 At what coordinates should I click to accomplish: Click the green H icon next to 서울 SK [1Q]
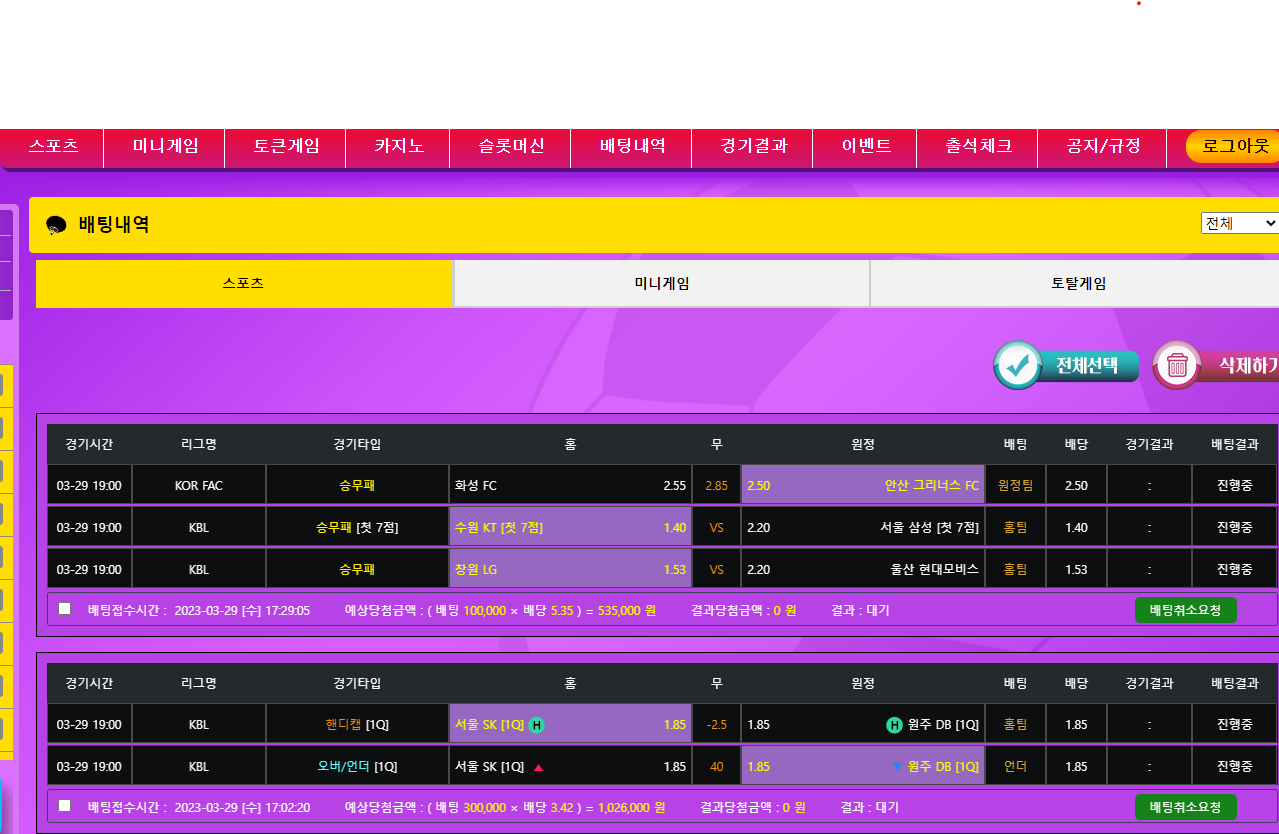(536, 725)
